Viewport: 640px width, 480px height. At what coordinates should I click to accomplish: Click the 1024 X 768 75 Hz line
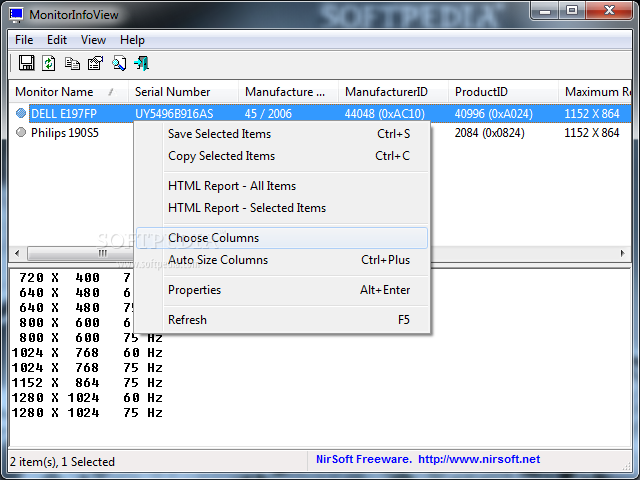87,368
